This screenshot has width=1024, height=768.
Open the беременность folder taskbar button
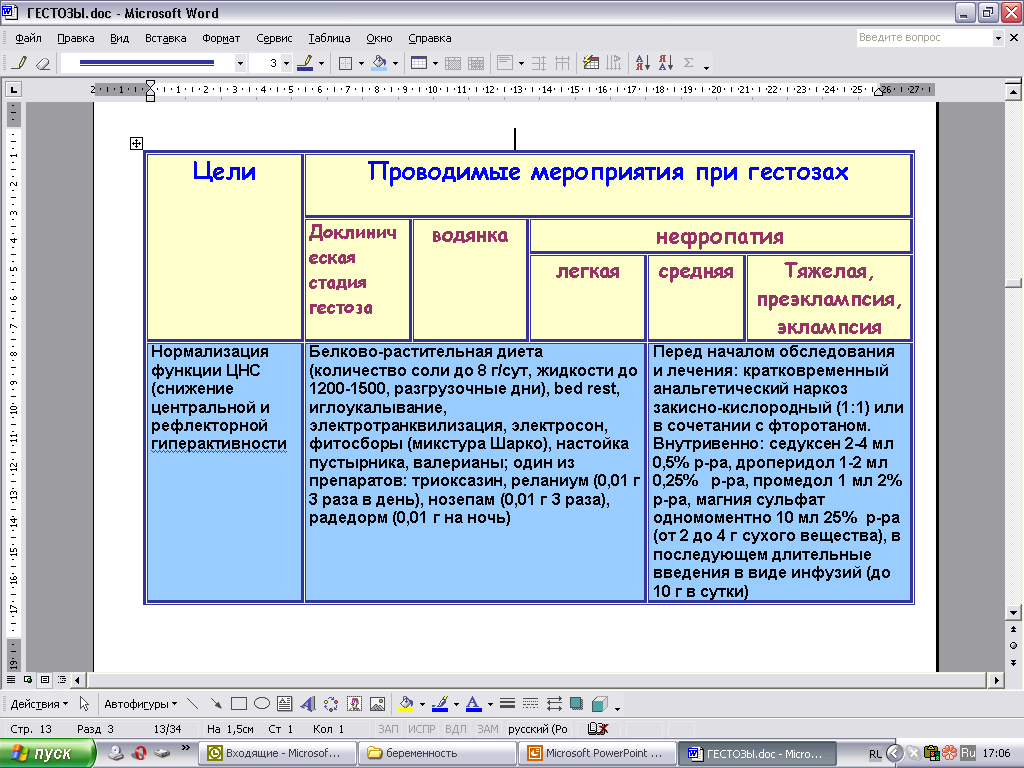(x=438, y=753)
